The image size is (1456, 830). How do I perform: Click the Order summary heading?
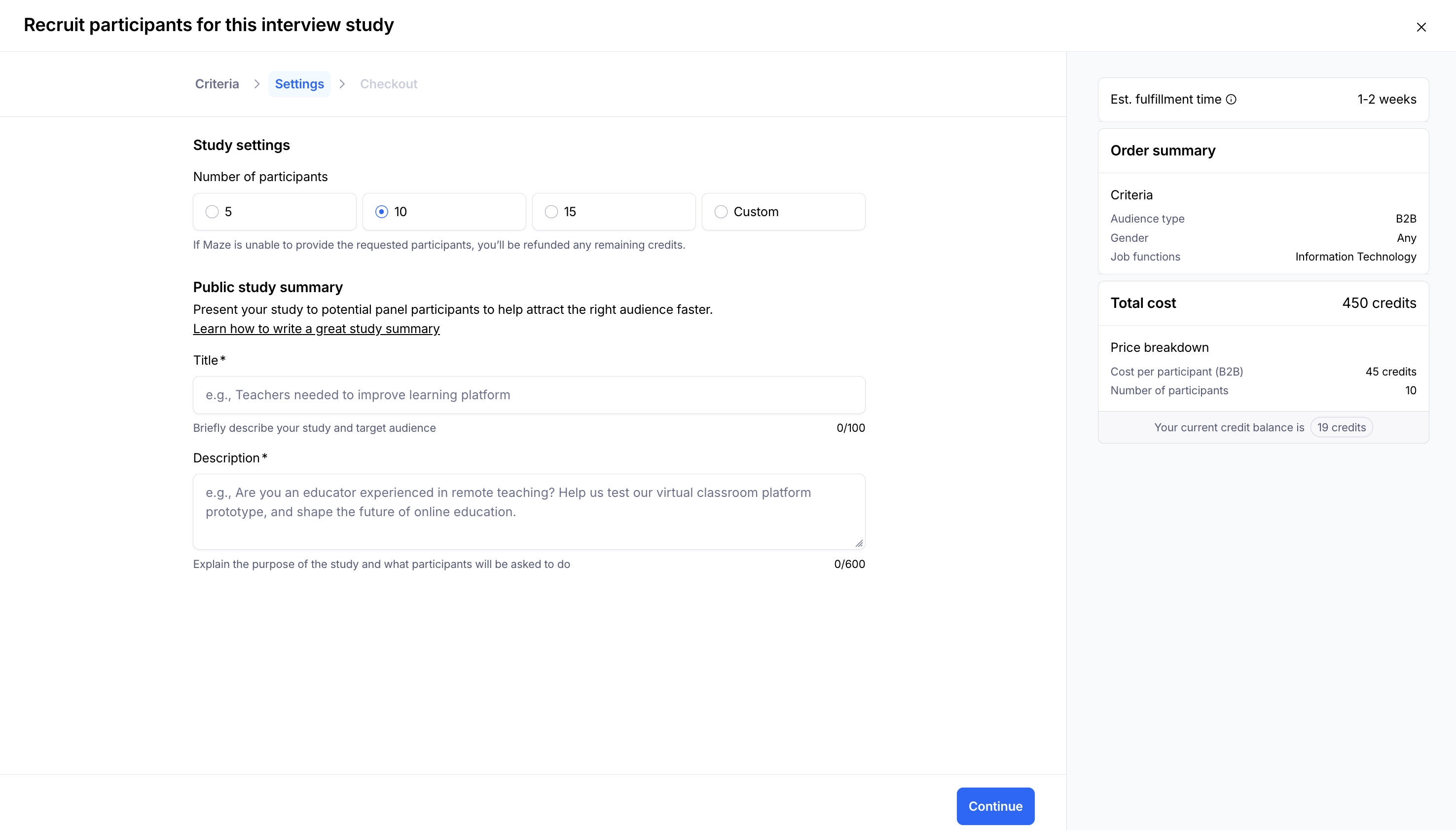1163,151
